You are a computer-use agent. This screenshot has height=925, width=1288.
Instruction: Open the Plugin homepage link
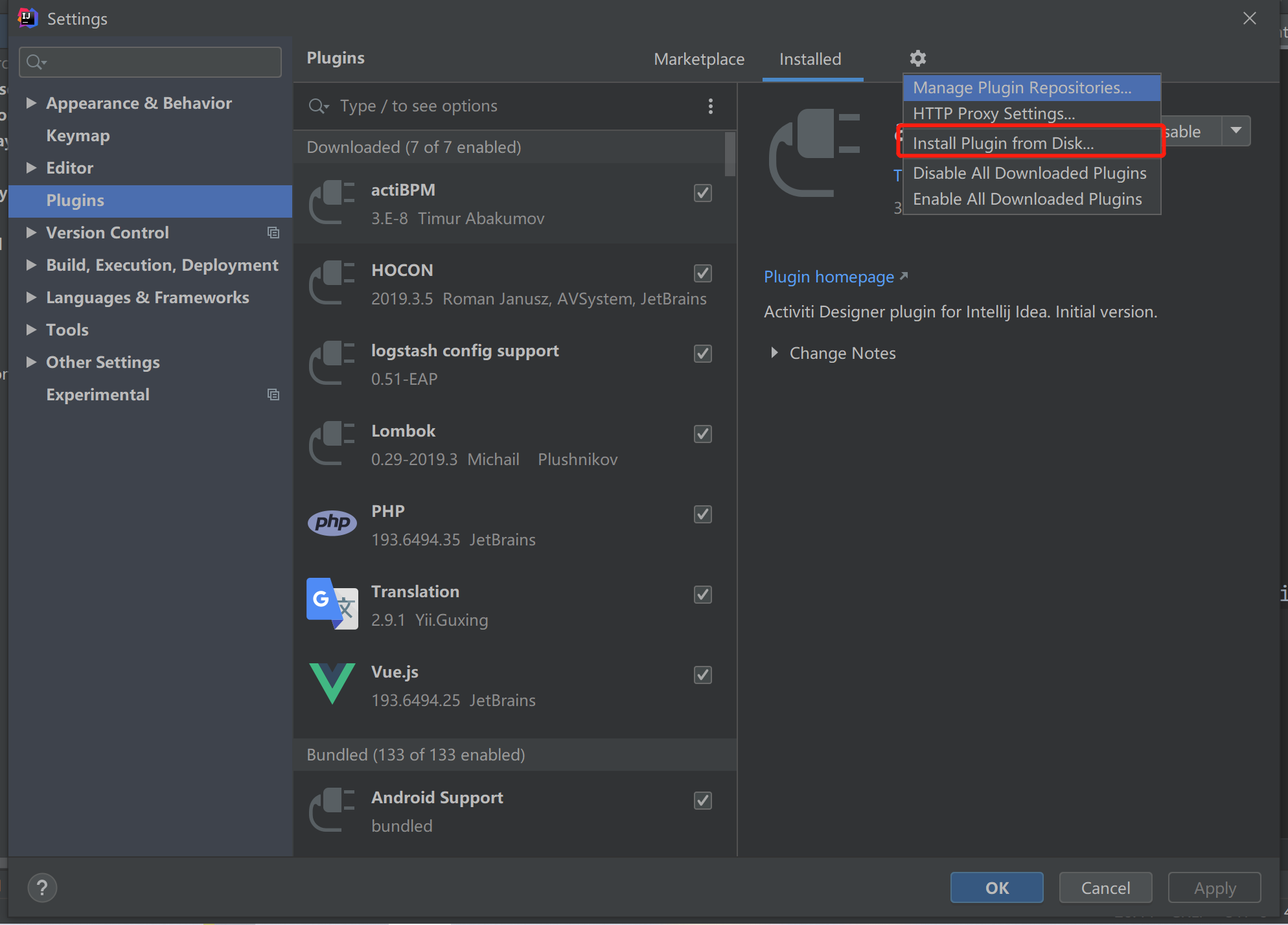coord(835,277)
